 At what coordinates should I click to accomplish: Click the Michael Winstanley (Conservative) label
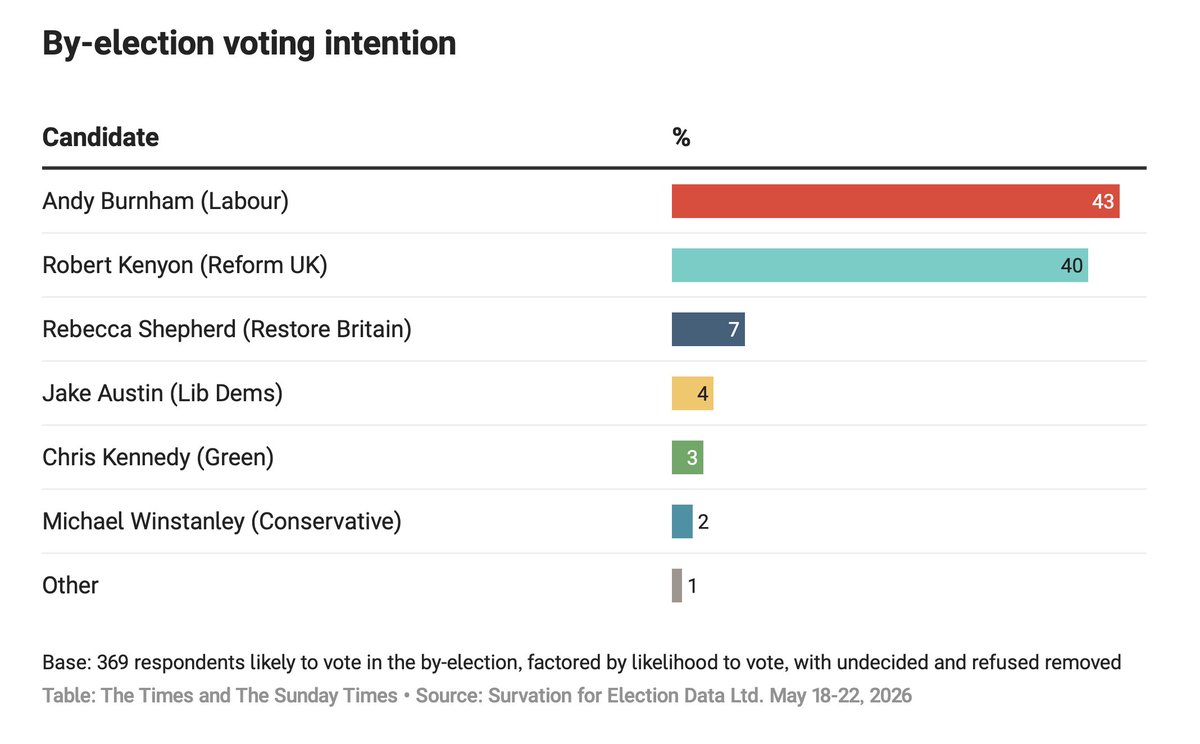pyautogui.click(x=222, y=521)
